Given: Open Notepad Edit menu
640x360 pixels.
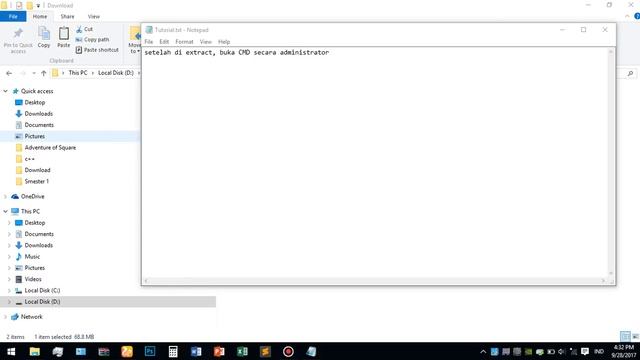Looking at the screenshot, I should [x=164, y=42].
